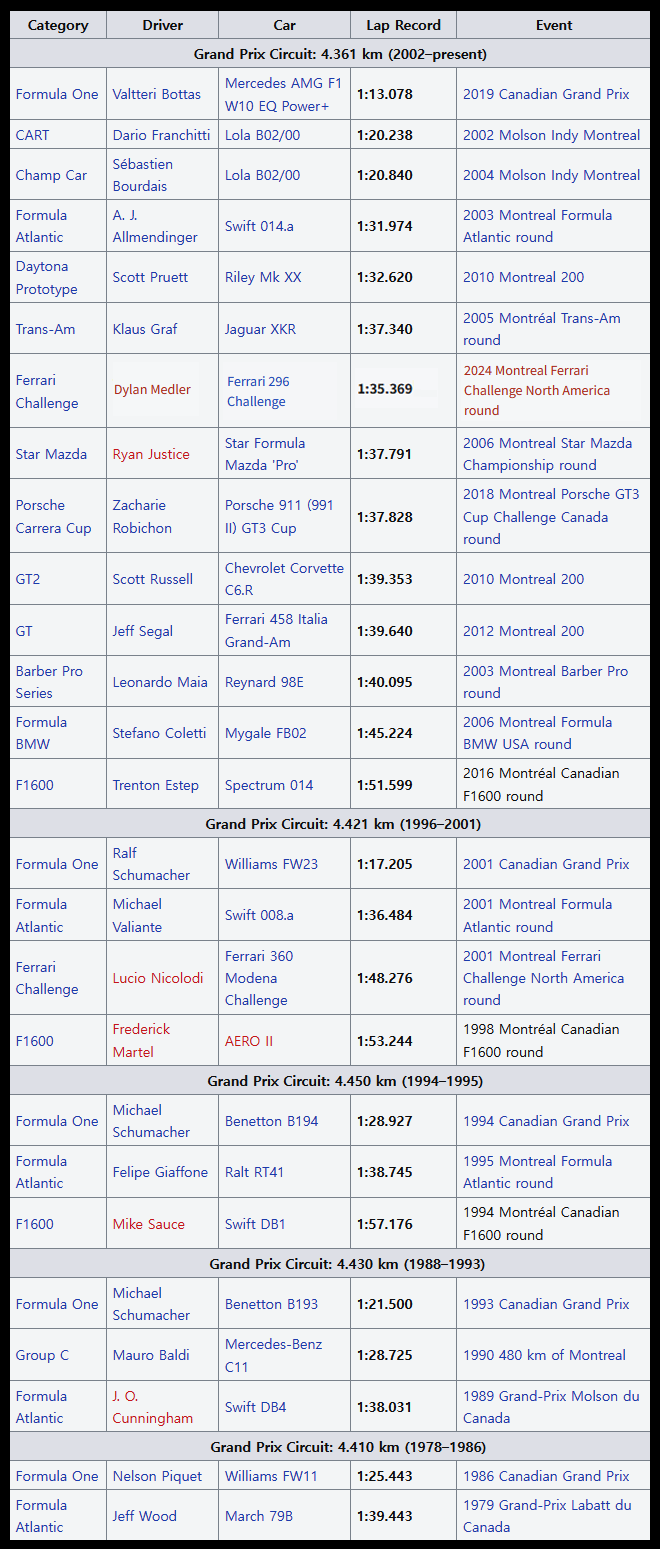The image size is (660, 1549).
Task: Open the March 79B link
Action: click(x=259, y=1516)
